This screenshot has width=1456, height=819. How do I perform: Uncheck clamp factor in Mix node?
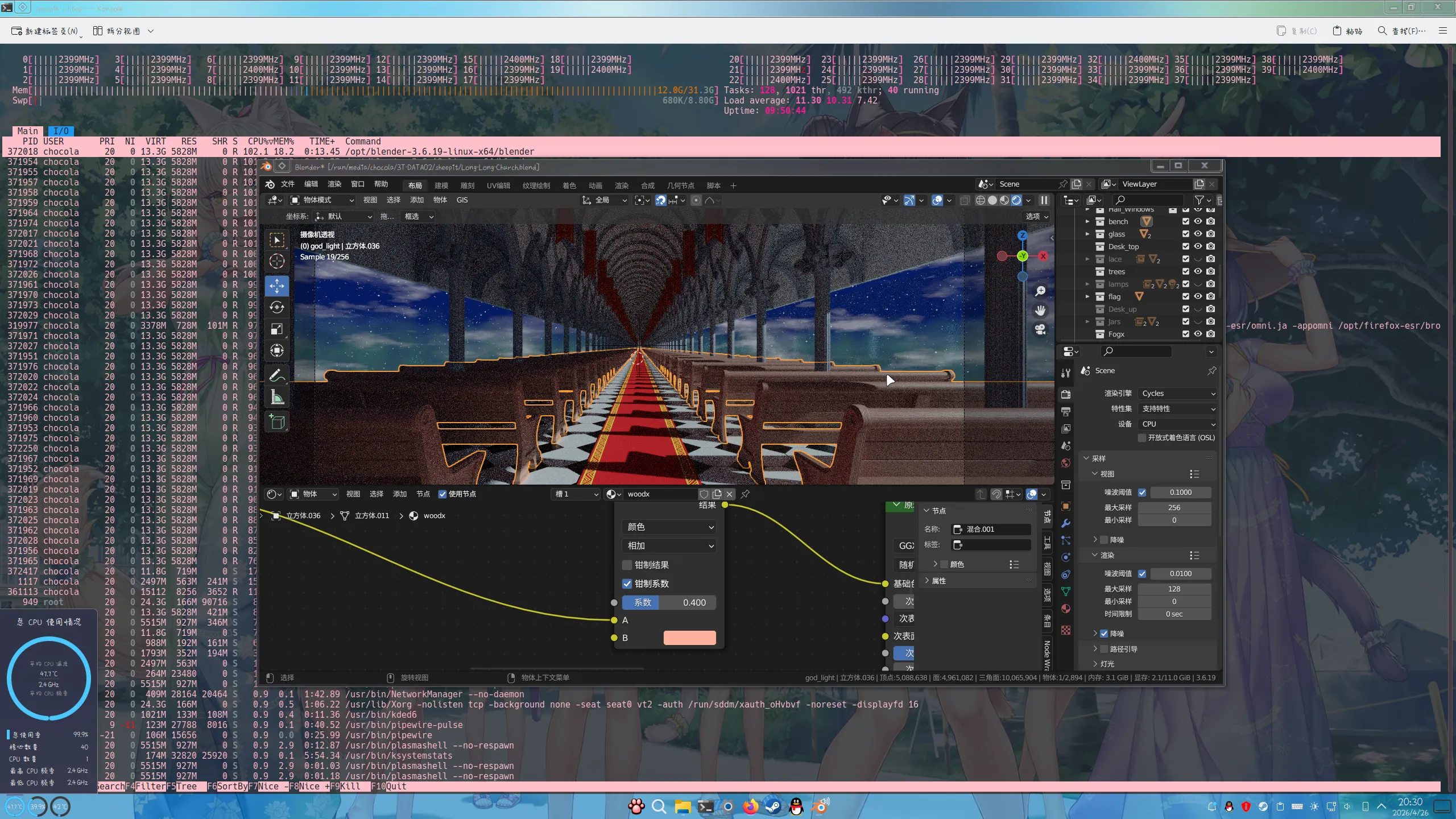627,584
